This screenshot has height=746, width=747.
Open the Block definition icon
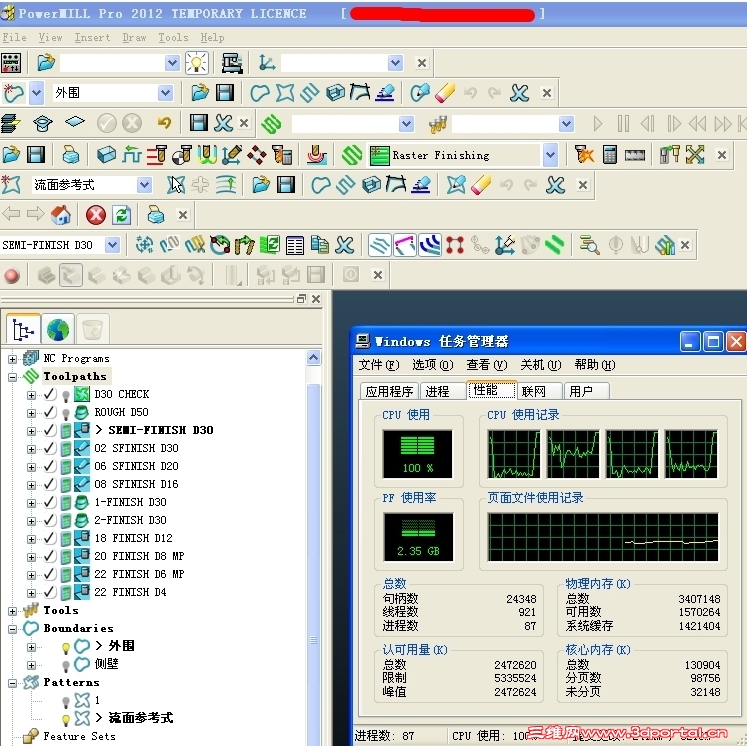(x=106, y=155)
